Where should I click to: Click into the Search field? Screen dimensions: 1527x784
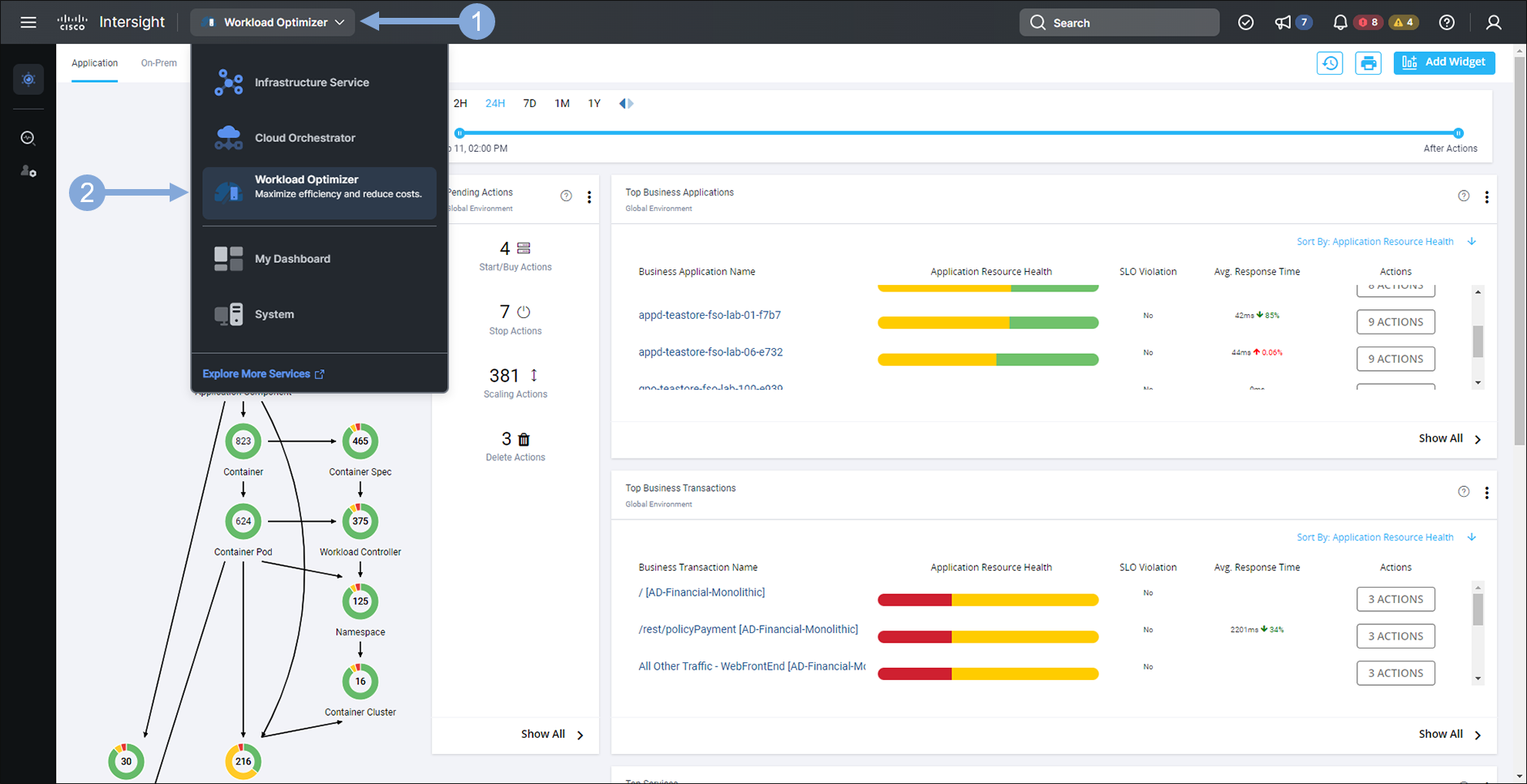coord(1119,23)
